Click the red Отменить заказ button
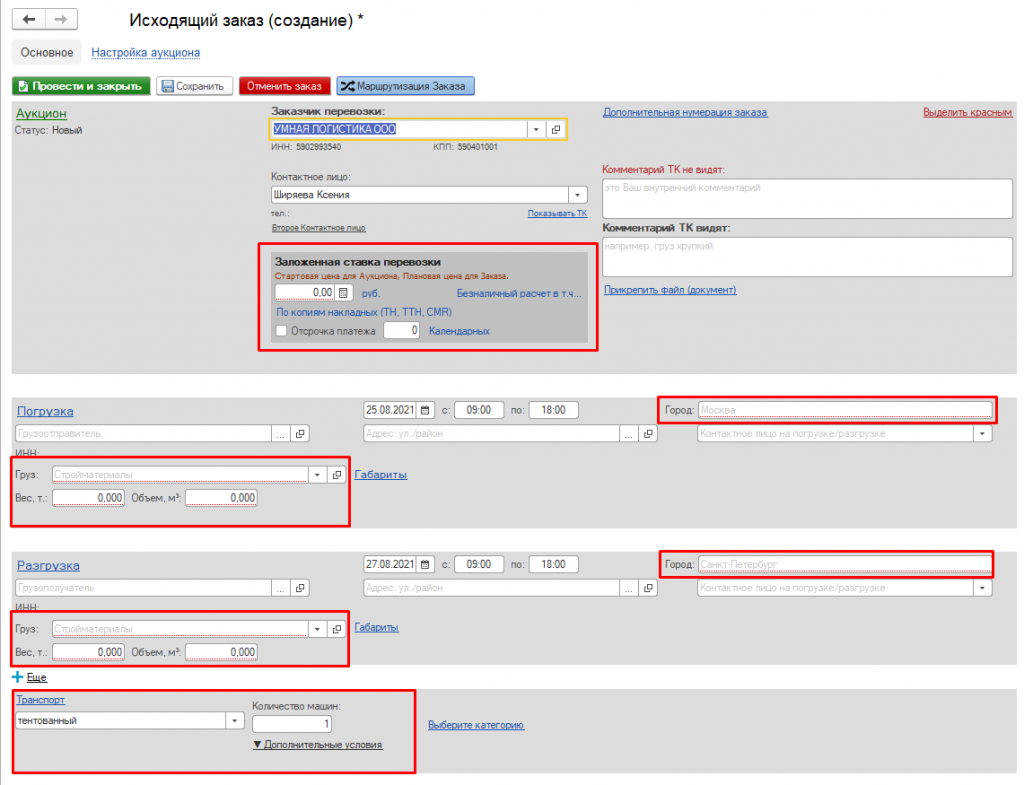1024x785 pixels. click(285, 86)
